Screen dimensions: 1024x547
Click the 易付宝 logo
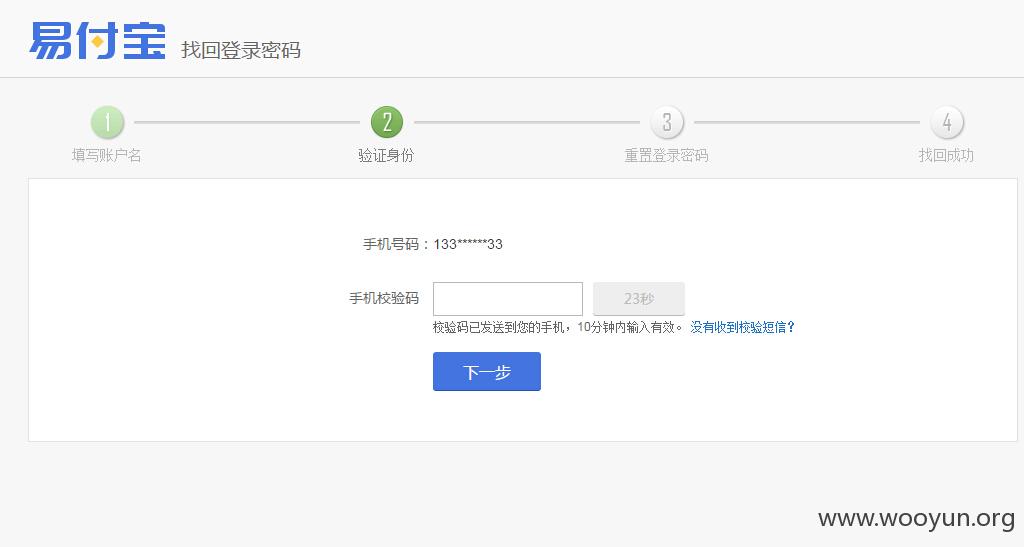(x=97, y=40)
